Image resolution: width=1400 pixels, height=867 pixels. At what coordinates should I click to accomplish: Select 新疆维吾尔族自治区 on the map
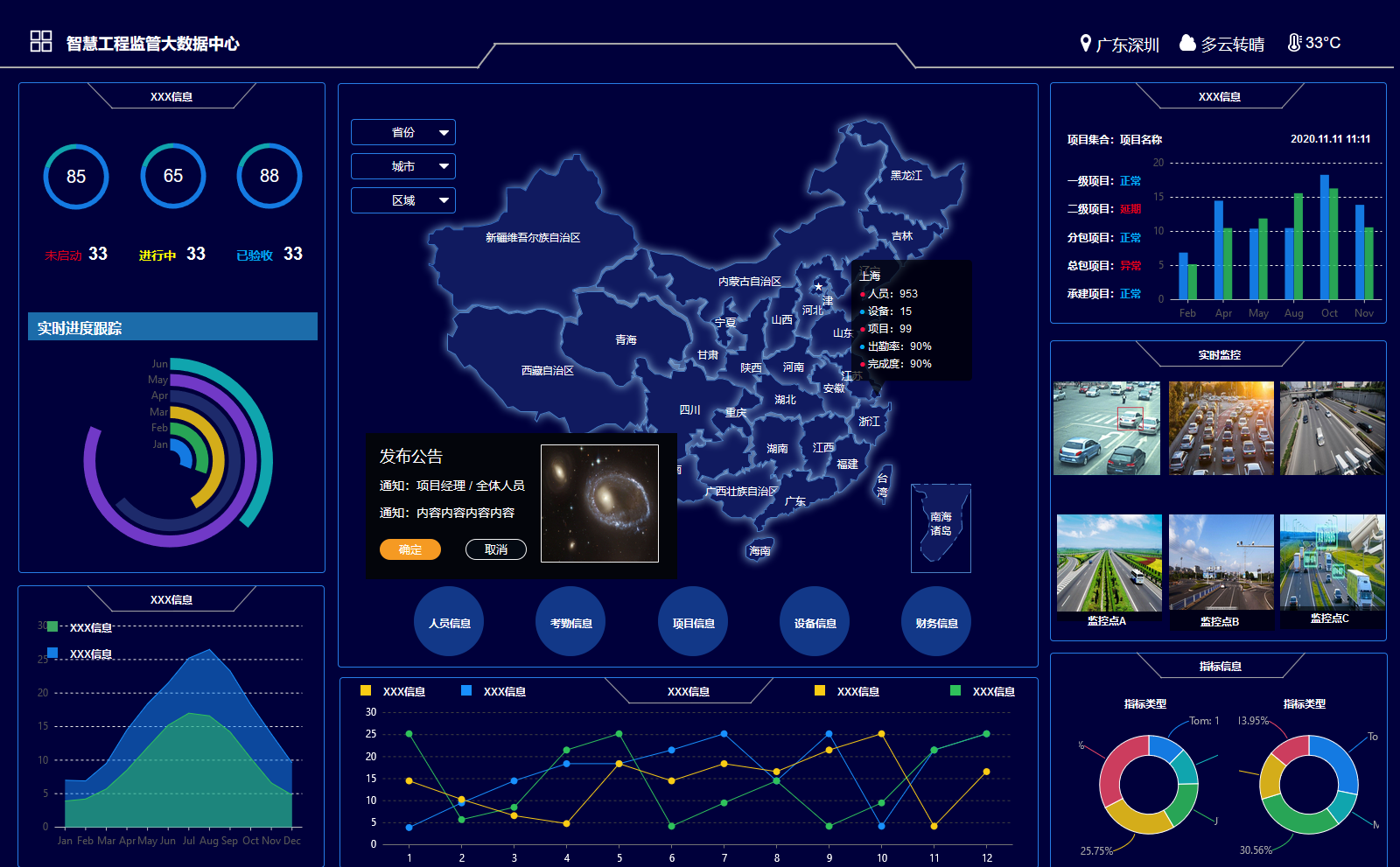pos(533,237)
